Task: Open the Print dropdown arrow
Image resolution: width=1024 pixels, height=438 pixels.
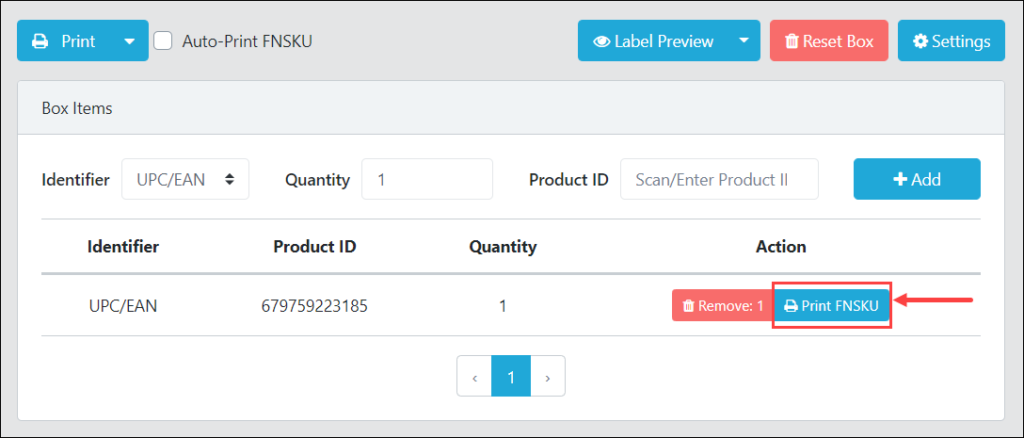Action: (130, 41)
